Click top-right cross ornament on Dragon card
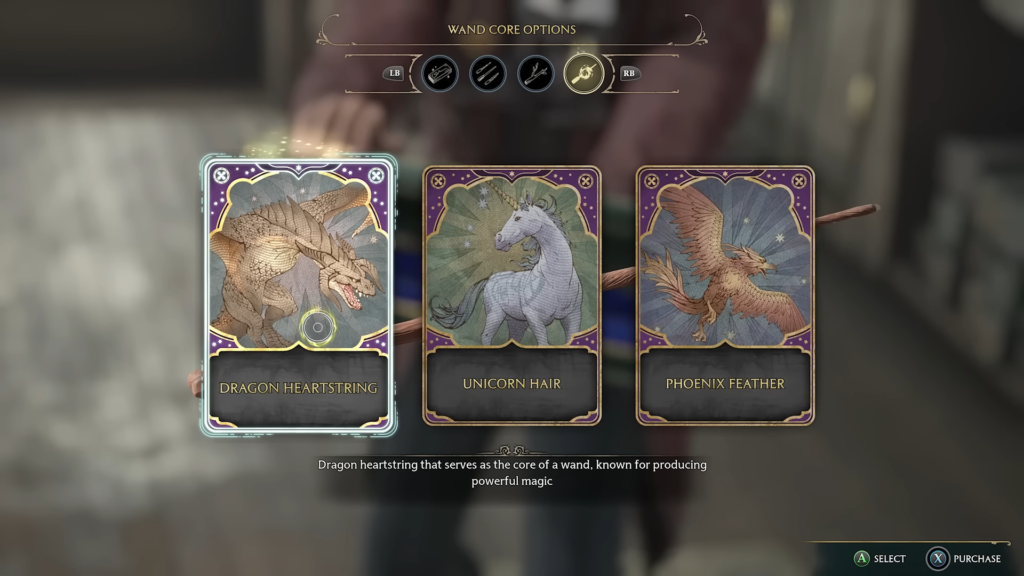 [x=376, y=175]
